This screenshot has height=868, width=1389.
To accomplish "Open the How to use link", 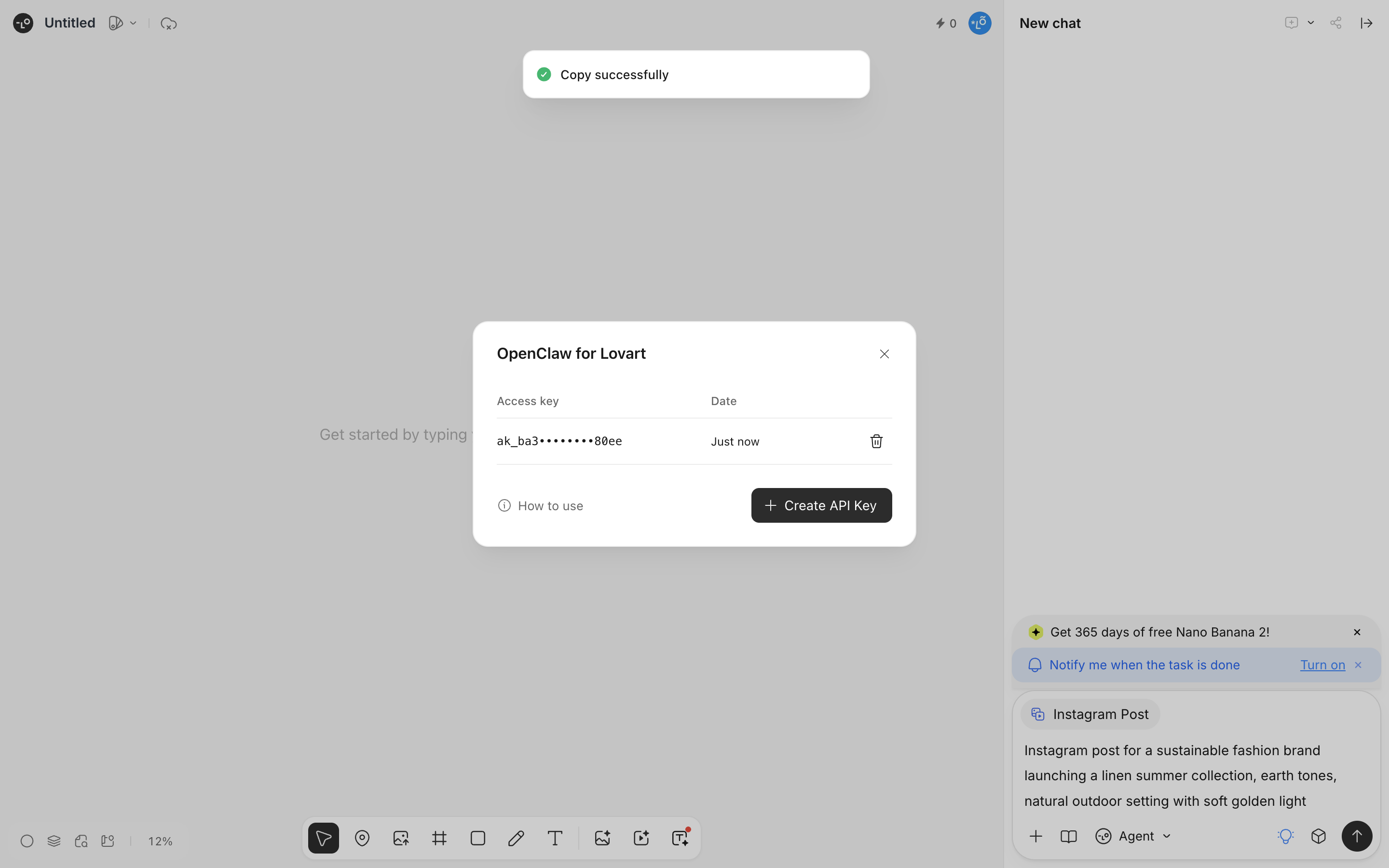I will pyautogui.click(x=540, y=505).
